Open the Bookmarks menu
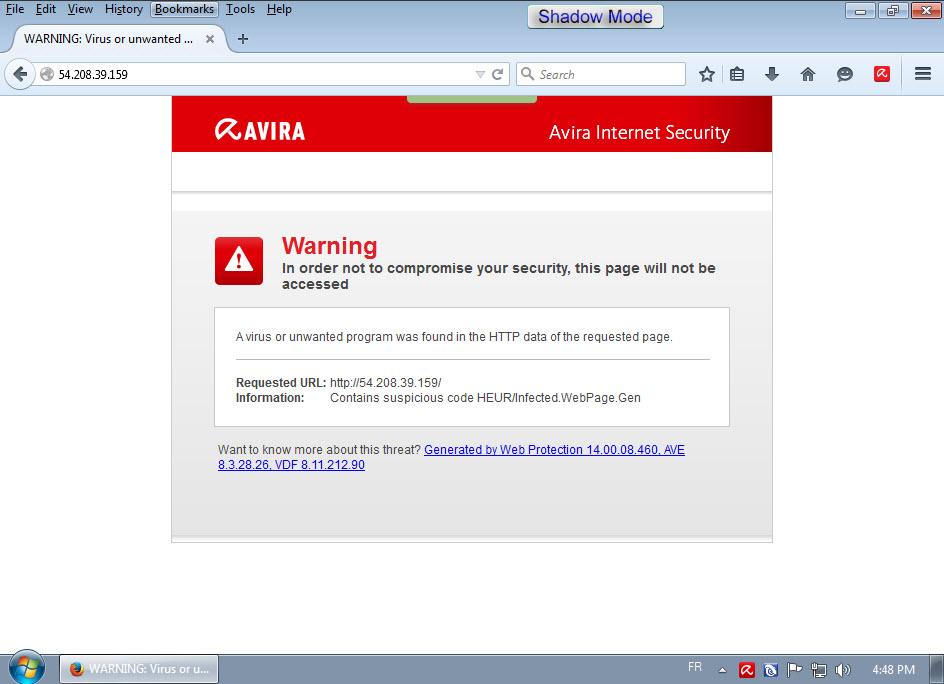The image size is (944, 684). 184,9
